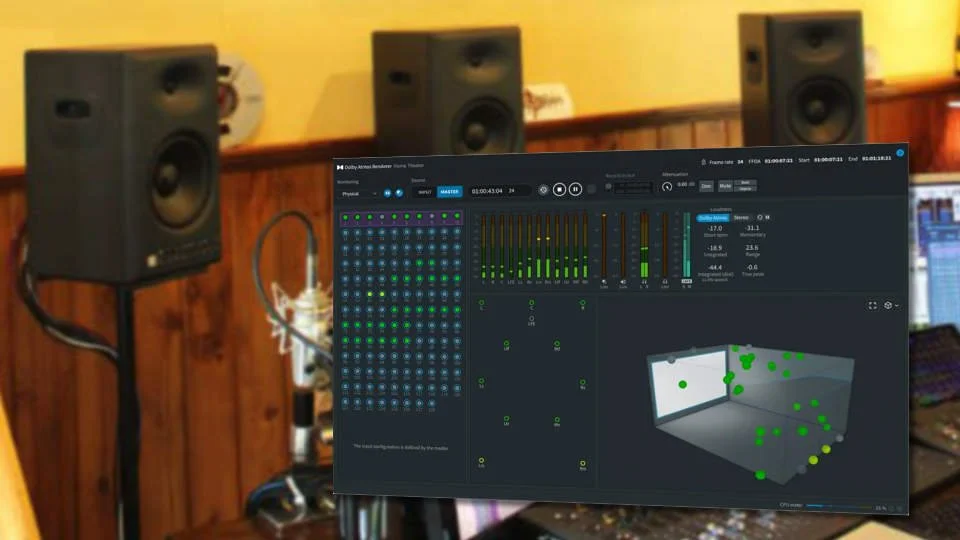Click the Pause transport button
Viewport: 960px width, 540px height.
pos(575,189)
